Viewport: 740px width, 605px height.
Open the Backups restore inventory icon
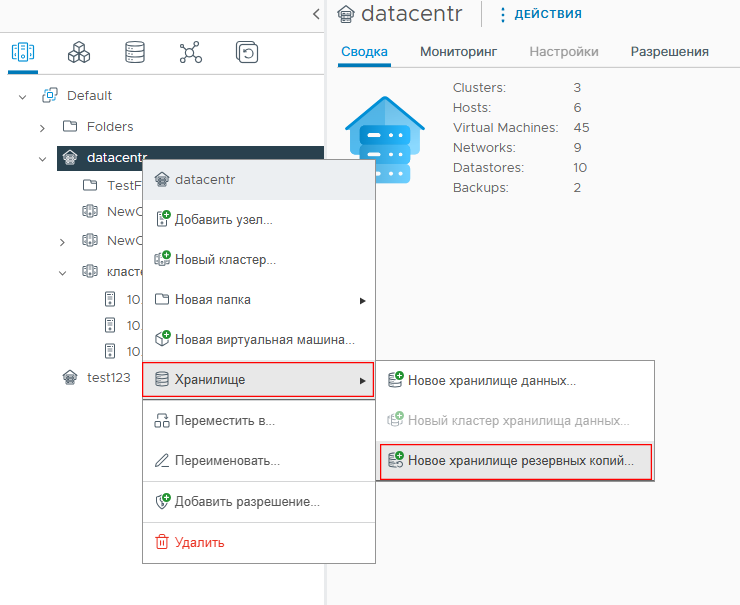pos(247,52)
